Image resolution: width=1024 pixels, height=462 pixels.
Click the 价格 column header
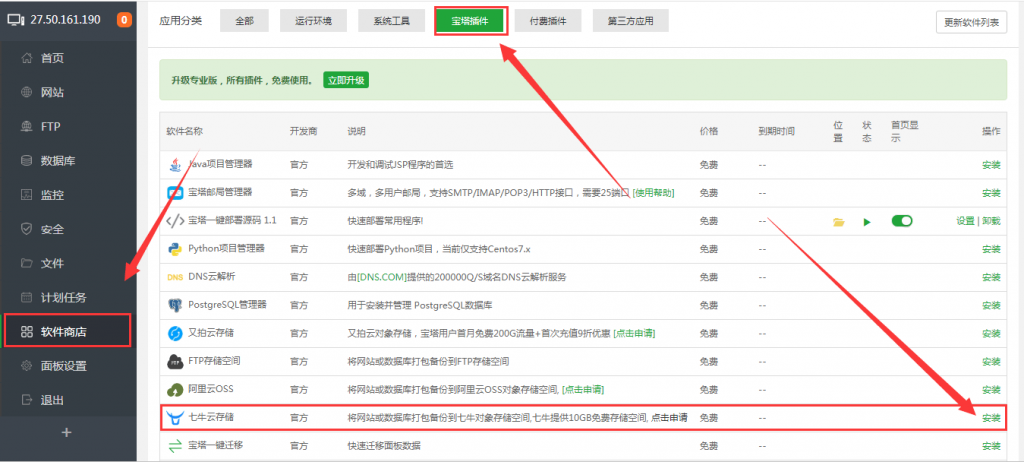click(x=709, y=131)
